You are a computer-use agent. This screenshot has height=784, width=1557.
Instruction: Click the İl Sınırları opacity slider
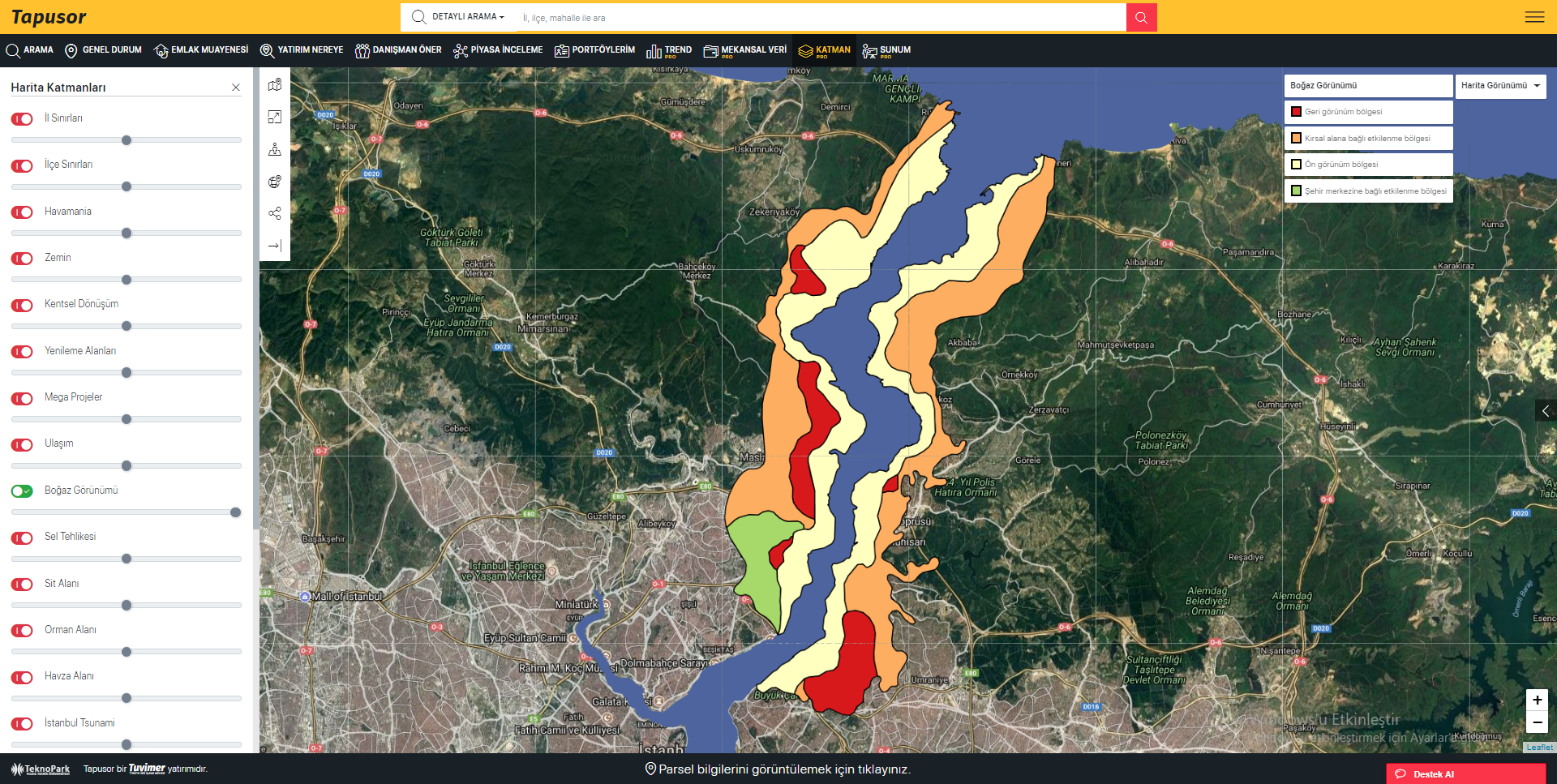(x=127, y=140)
